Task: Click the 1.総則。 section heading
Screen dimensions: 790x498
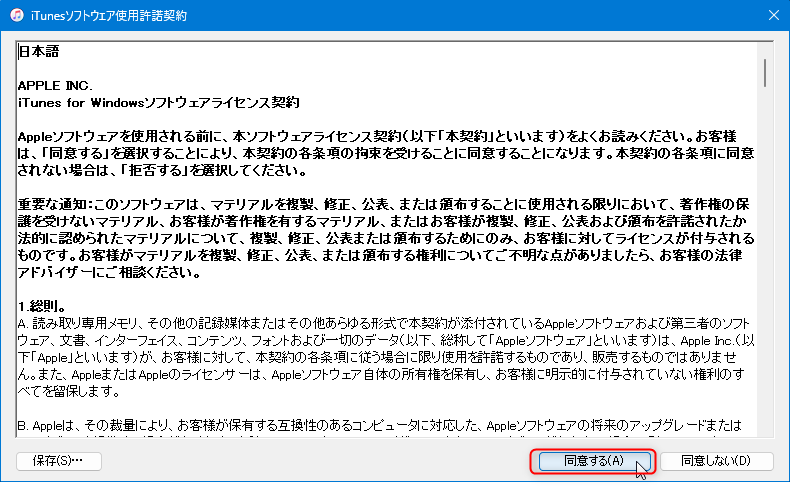Action: point(42,306)
